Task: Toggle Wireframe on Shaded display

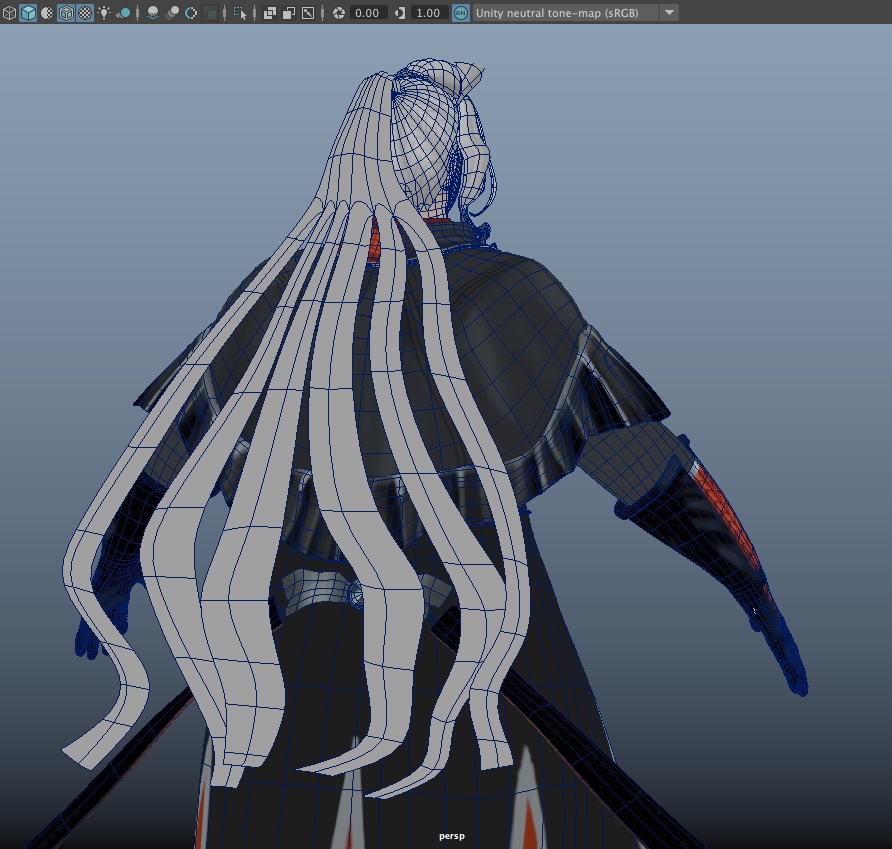Action: (66, 13)
